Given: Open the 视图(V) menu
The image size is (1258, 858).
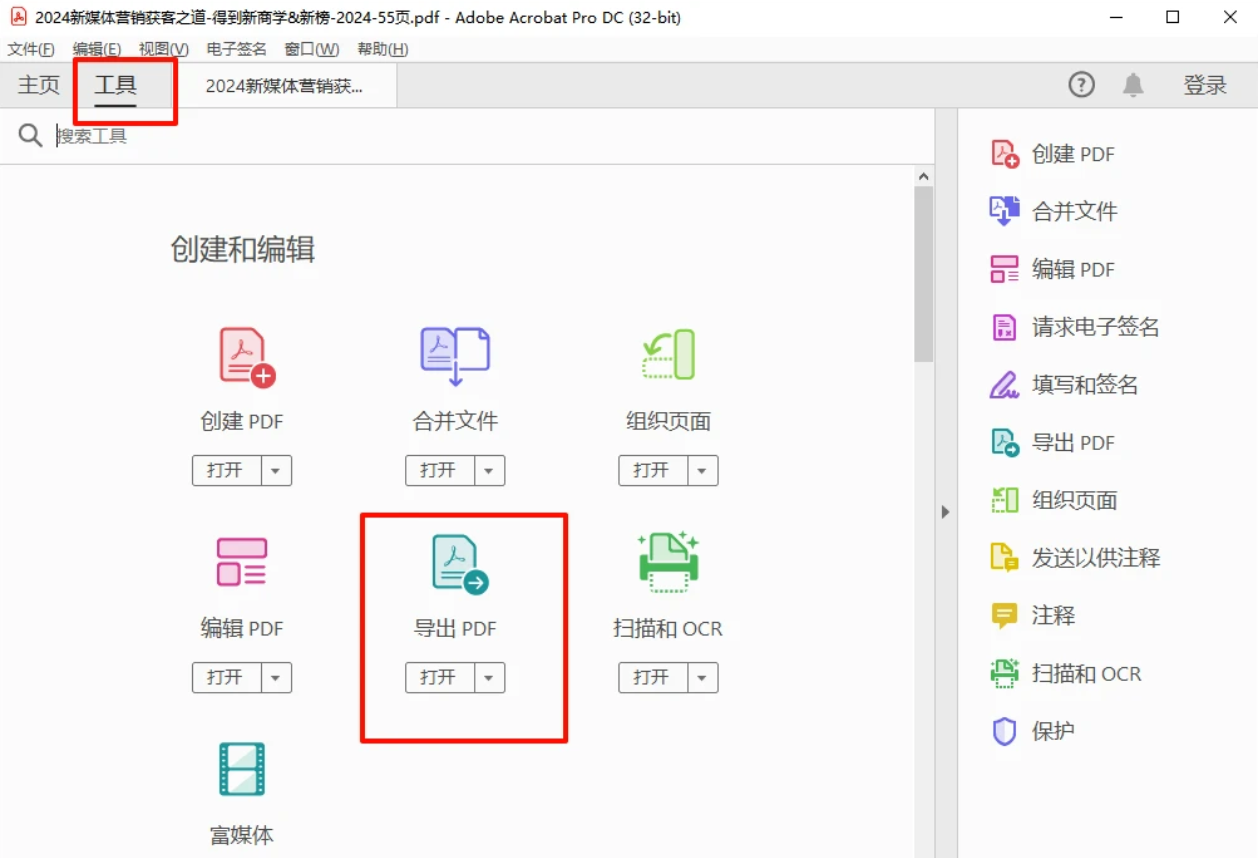Looking at the screenshot, I should click(164, 49).
